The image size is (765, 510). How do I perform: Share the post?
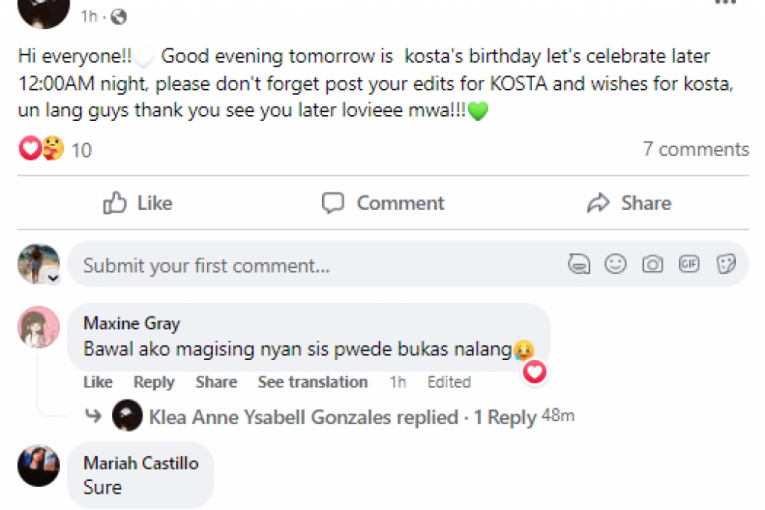click(628, 203)
